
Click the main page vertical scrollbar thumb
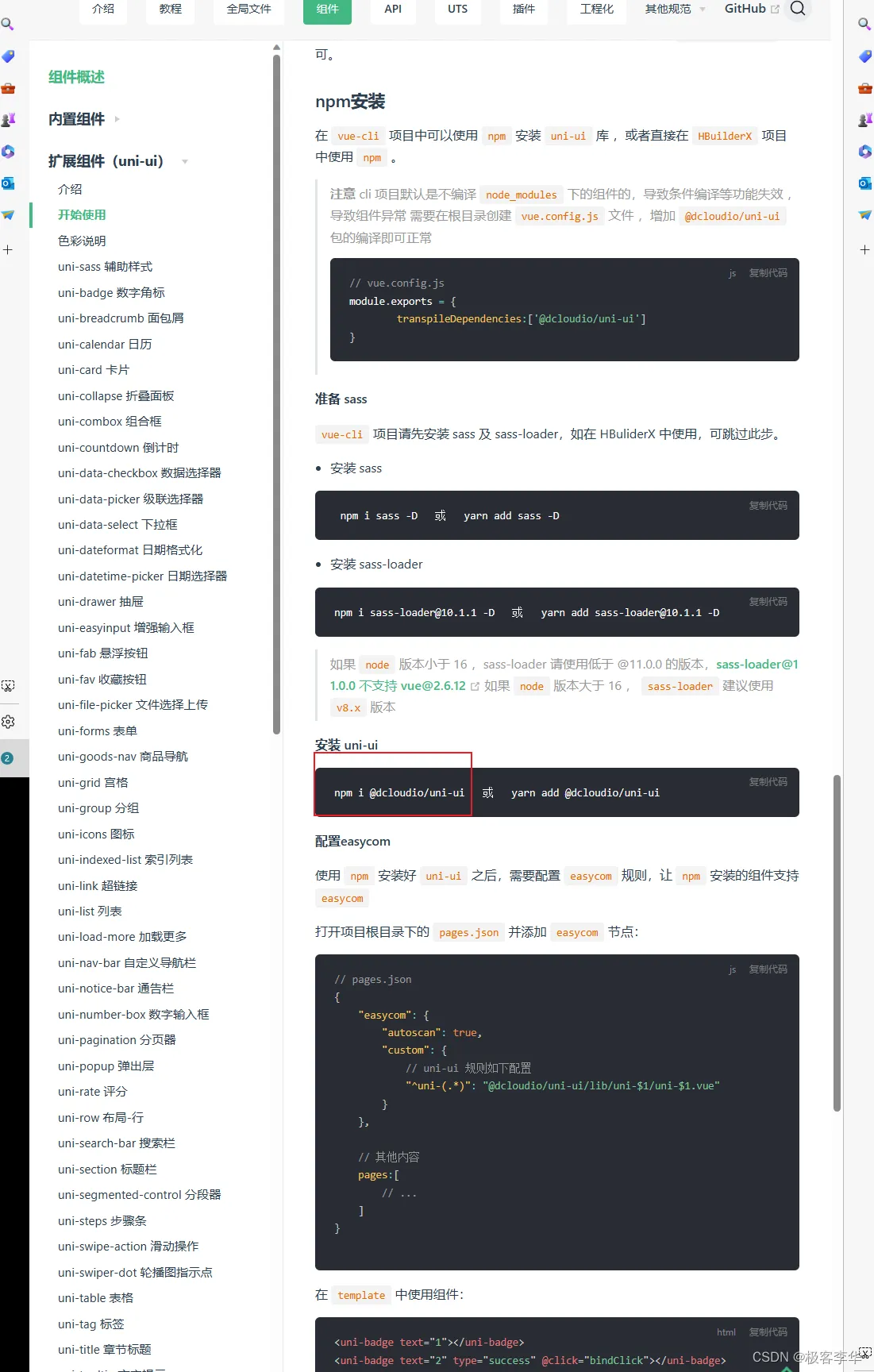[837, 943]
